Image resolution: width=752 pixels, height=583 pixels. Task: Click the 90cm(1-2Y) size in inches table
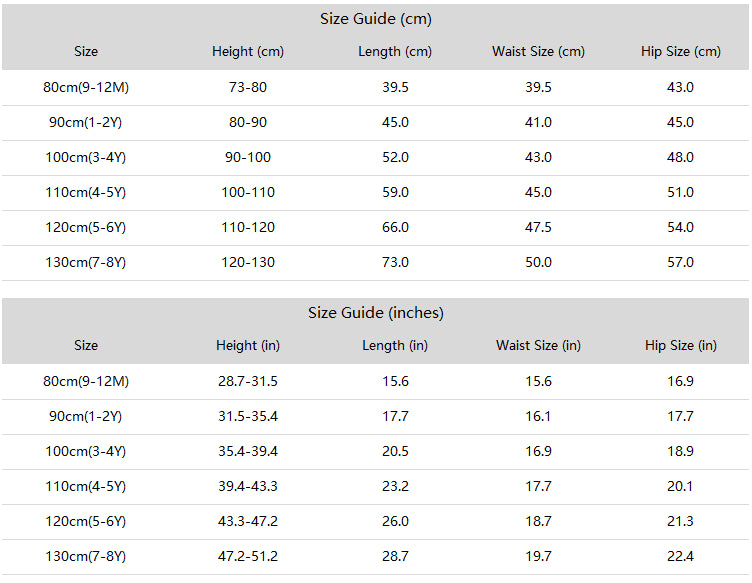(85, 416)
